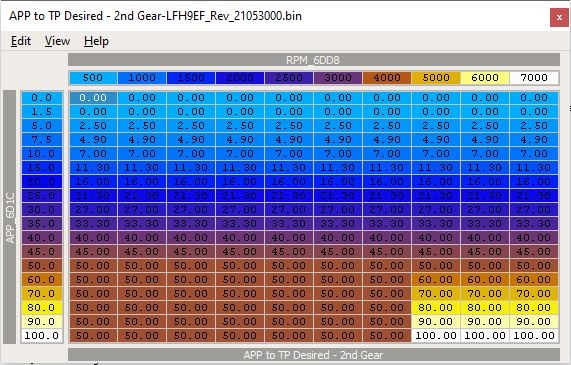Click the 90.00 cell in 5000 RPM column

point(436,321)
